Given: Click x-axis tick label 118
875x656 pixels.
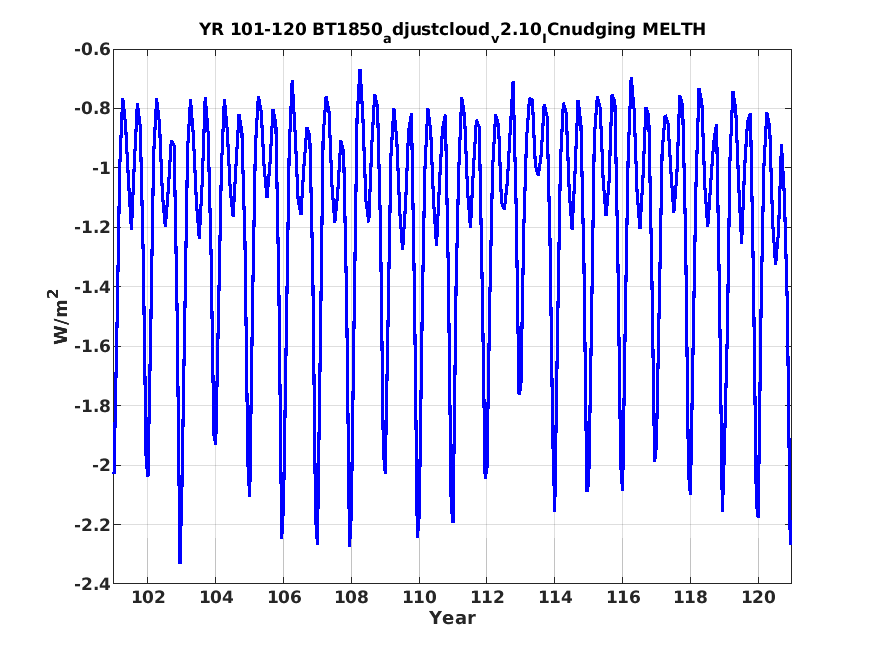Looking at the screenshot, I should [691, 597].
